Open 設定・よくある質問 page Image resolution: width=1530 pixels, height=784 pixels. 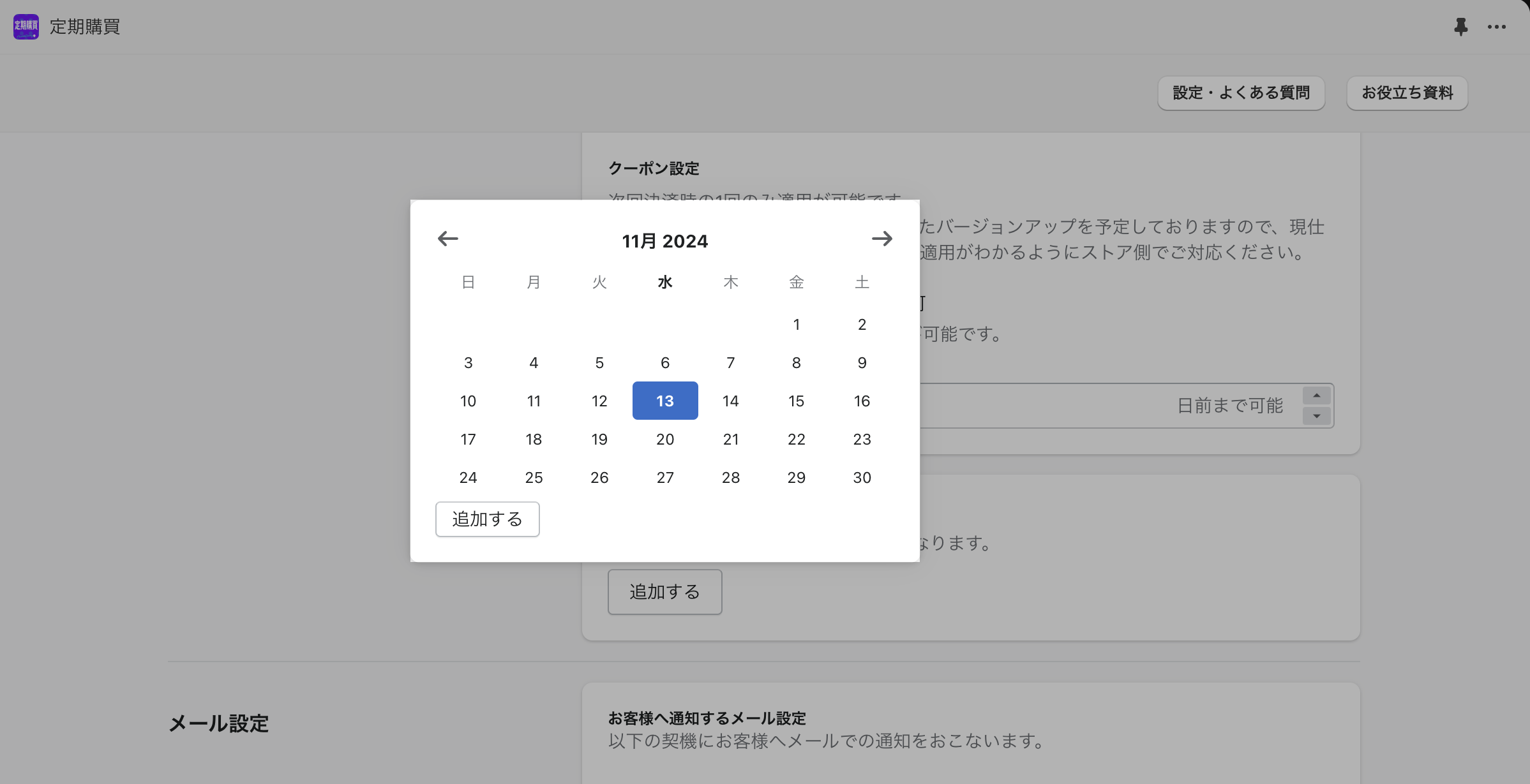(1241, 93)
